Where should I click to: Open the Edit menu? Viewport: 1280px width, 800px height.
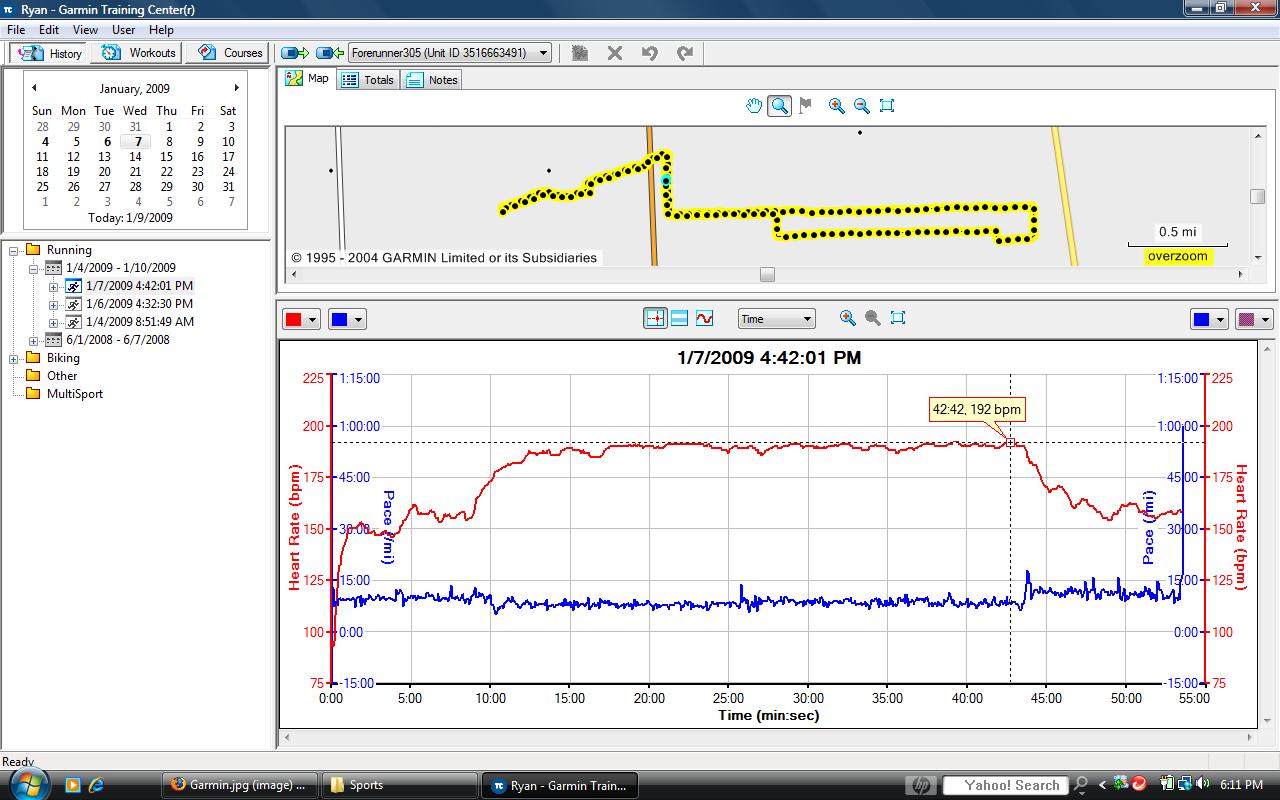coord(49,30)
